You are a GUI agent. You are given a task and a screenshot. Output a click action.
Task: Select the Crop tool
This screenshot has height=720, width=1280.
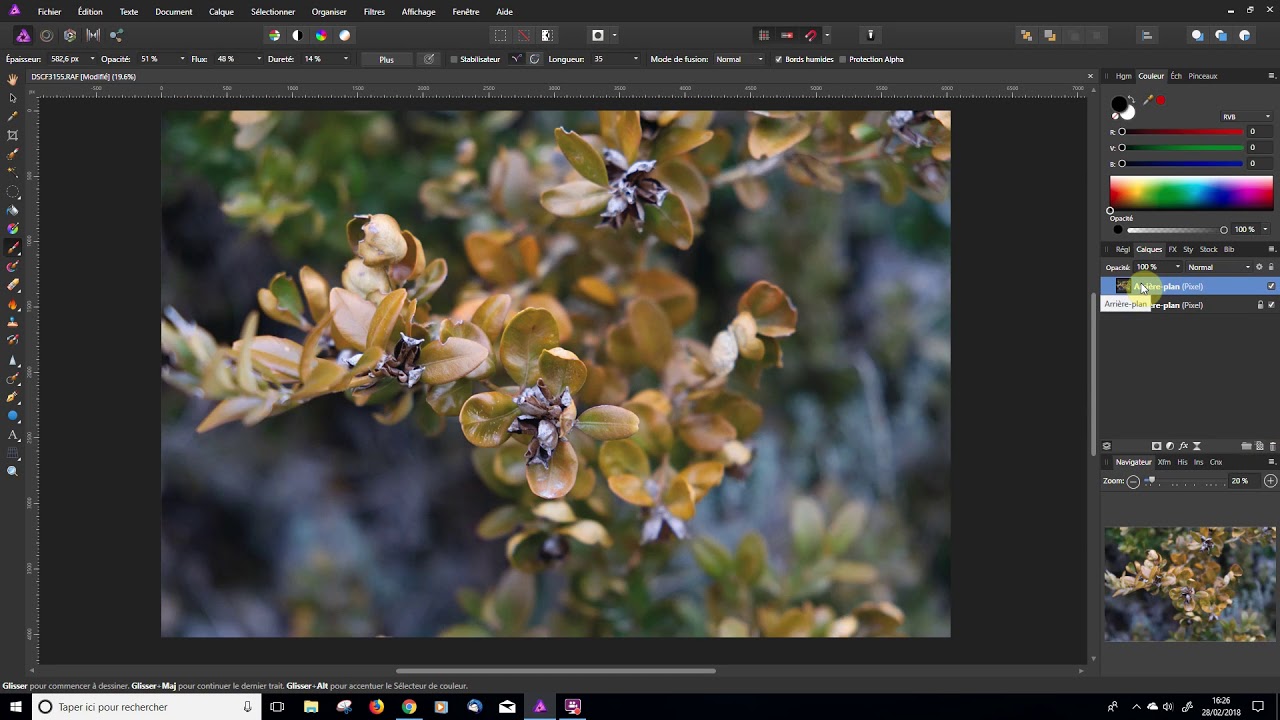[x=13, y=135]
